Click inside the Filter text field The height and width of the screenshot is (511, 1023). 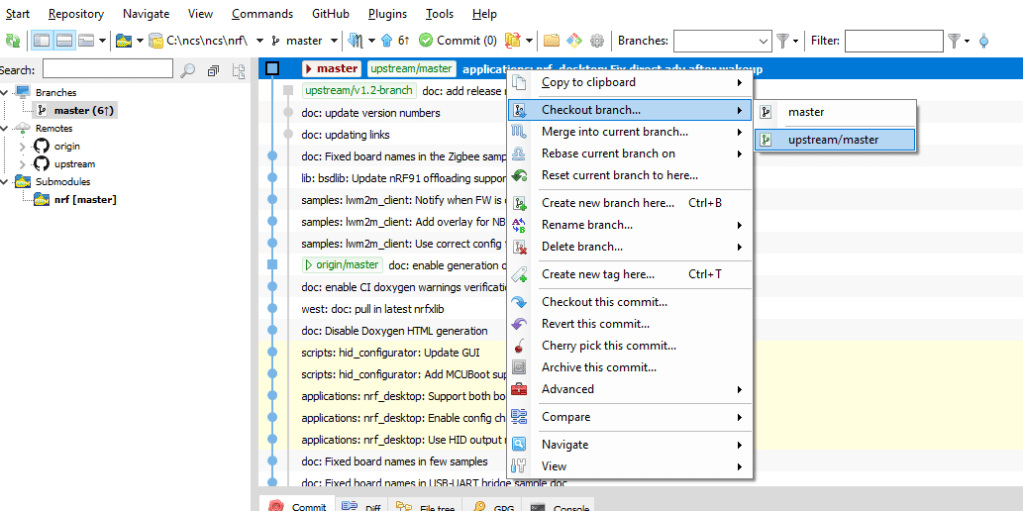(x=892, y=41)
